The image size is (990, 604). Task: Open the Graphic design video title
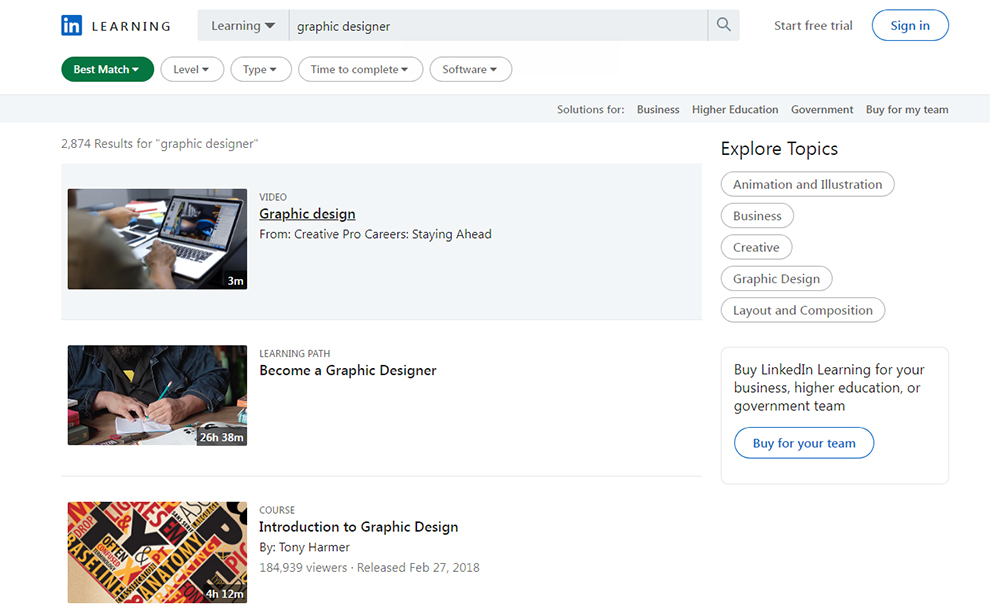point(307,214)
